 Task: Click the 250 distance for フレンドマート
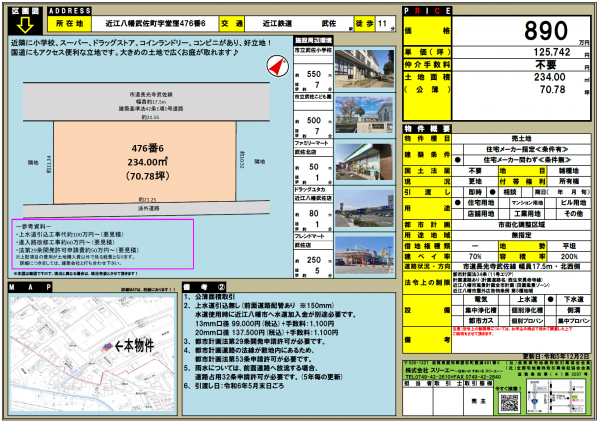[x=313, y=260]
